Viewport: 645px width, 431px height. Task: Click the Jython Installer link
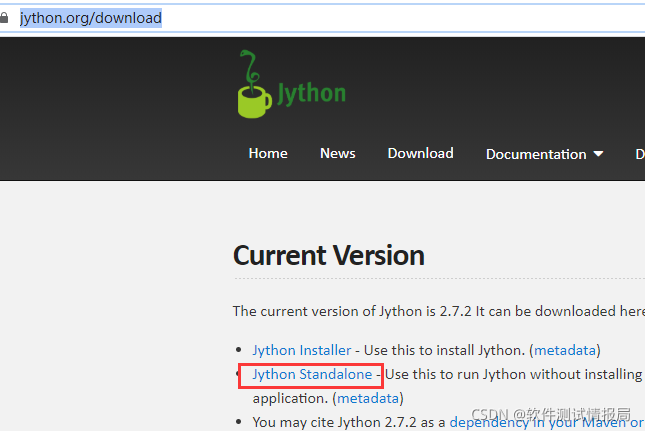302,350
